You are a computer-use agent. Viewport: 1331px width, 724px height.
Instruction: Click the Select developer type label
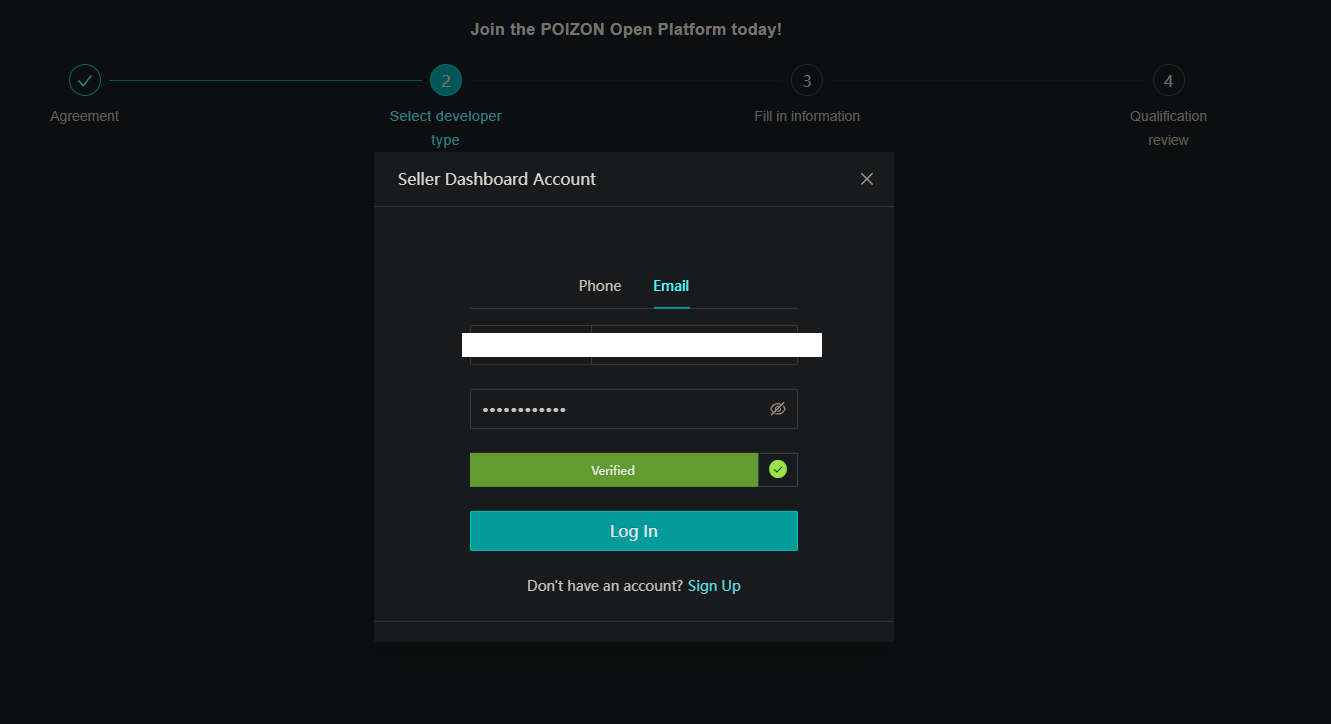[x=446, y=128]
